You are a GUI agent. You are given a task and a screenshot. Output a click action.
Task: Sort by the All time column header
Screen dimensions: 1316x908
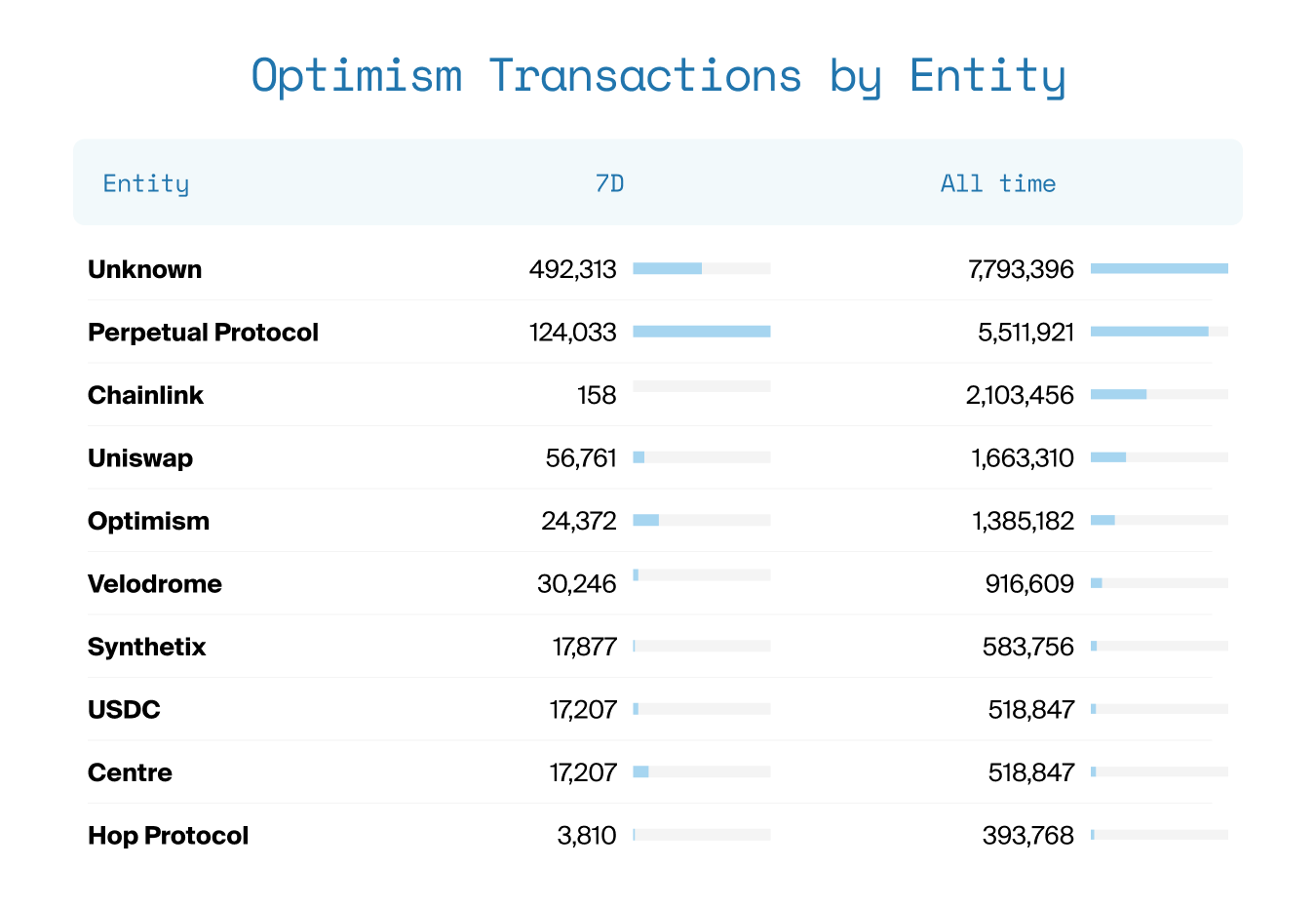[997, 183]
